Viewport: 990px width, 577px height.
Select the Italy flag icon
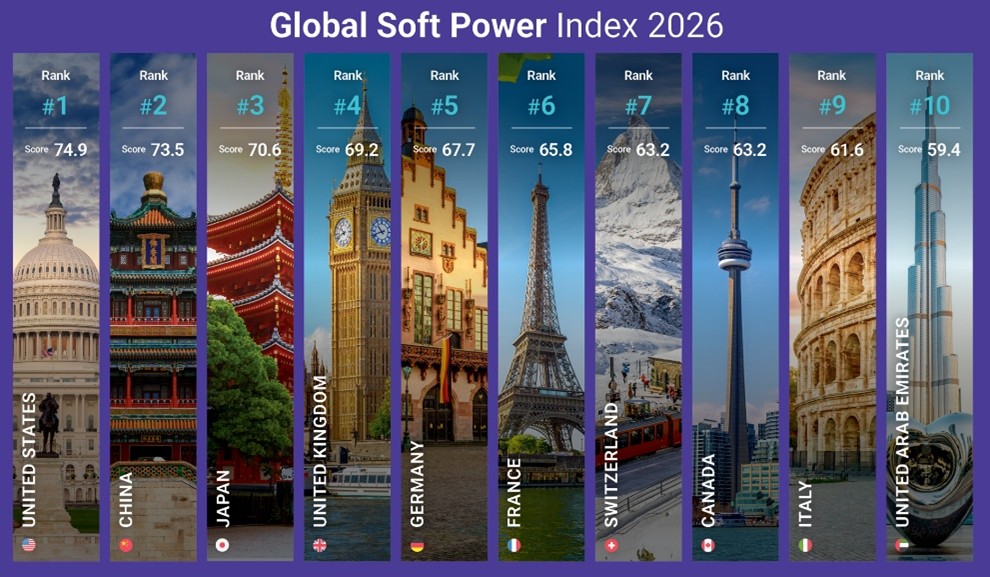tap(805, 545)
